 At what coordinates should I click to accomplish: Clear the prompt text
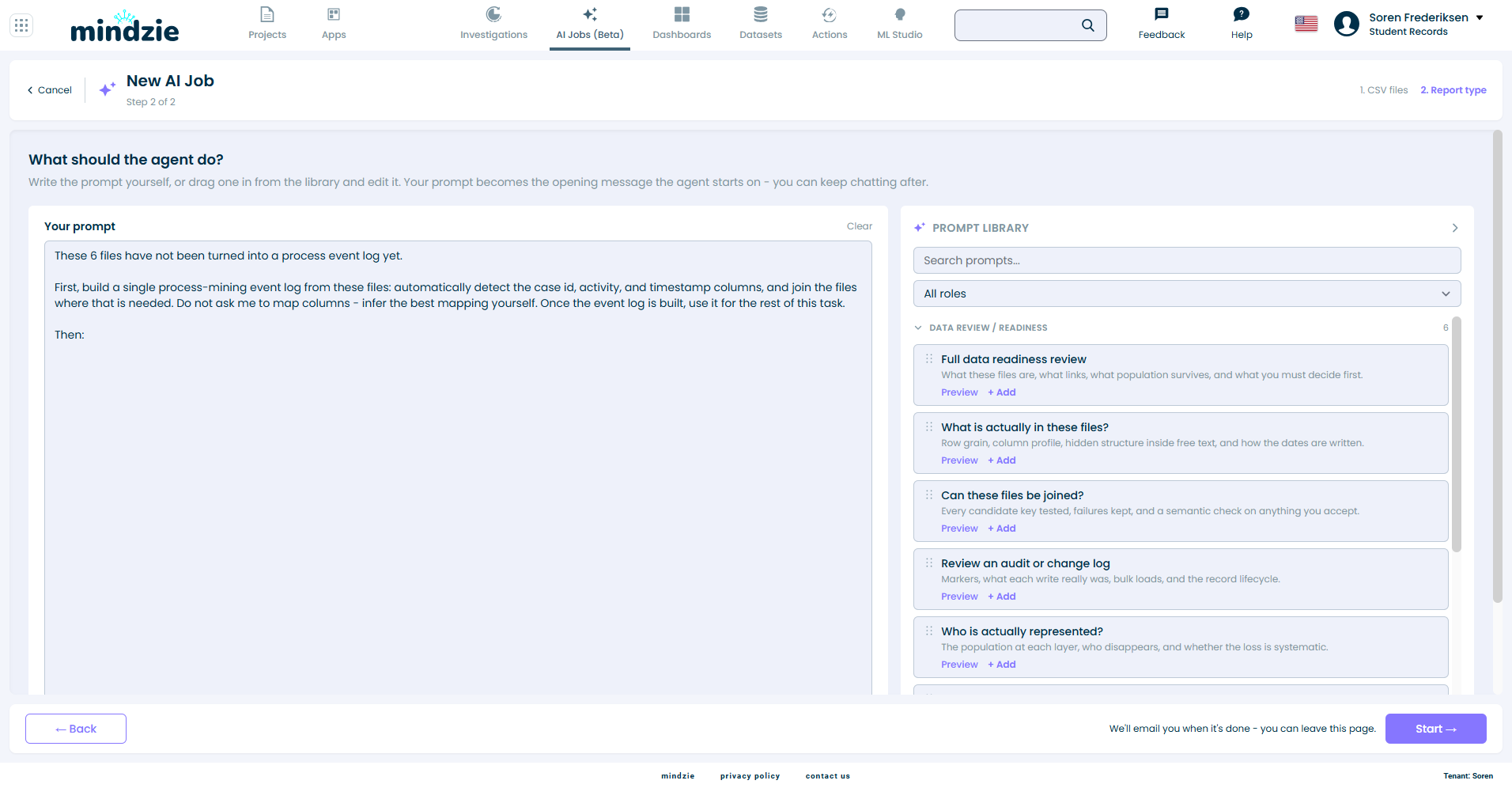[860, 226]
